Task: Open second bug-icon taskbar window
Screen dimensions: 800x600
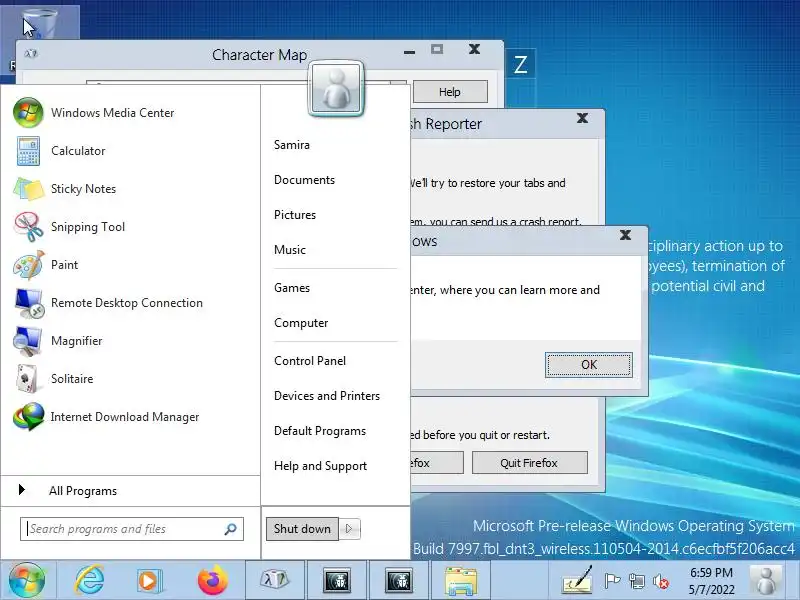Action: tap(398, 580)
